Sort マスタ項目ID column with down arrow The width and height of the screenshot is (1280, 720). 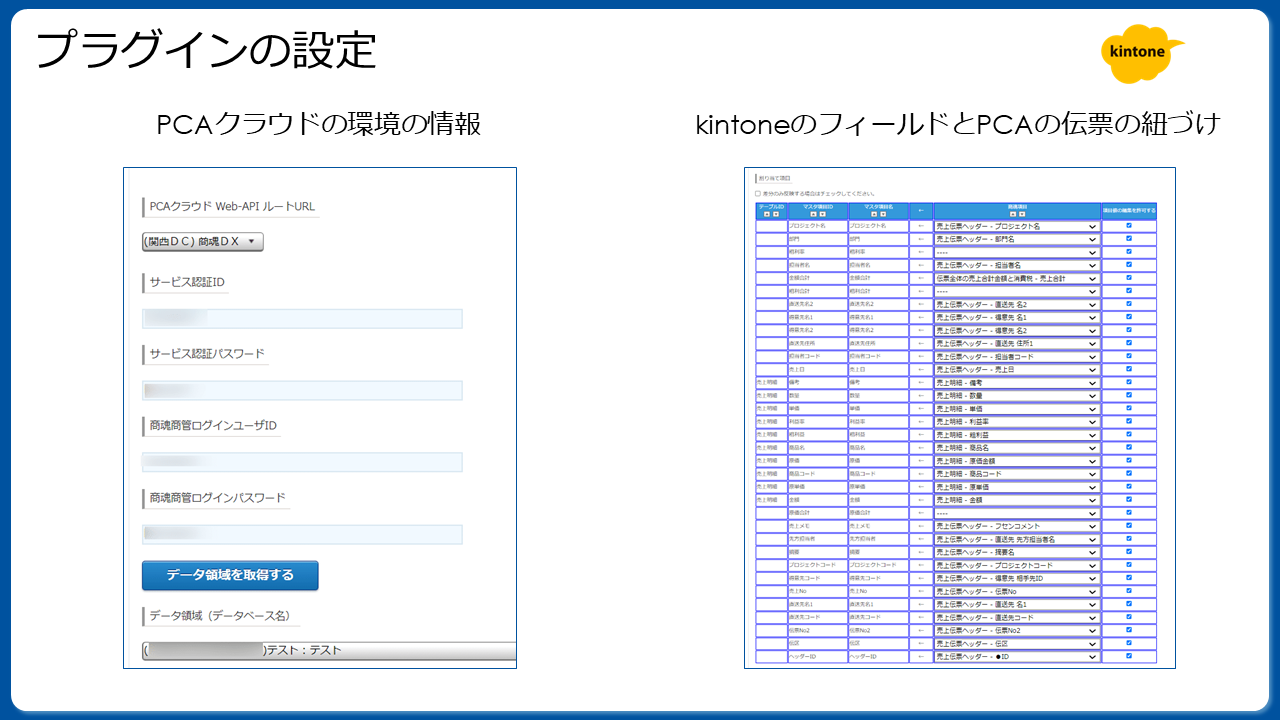(x=823, y=214)
